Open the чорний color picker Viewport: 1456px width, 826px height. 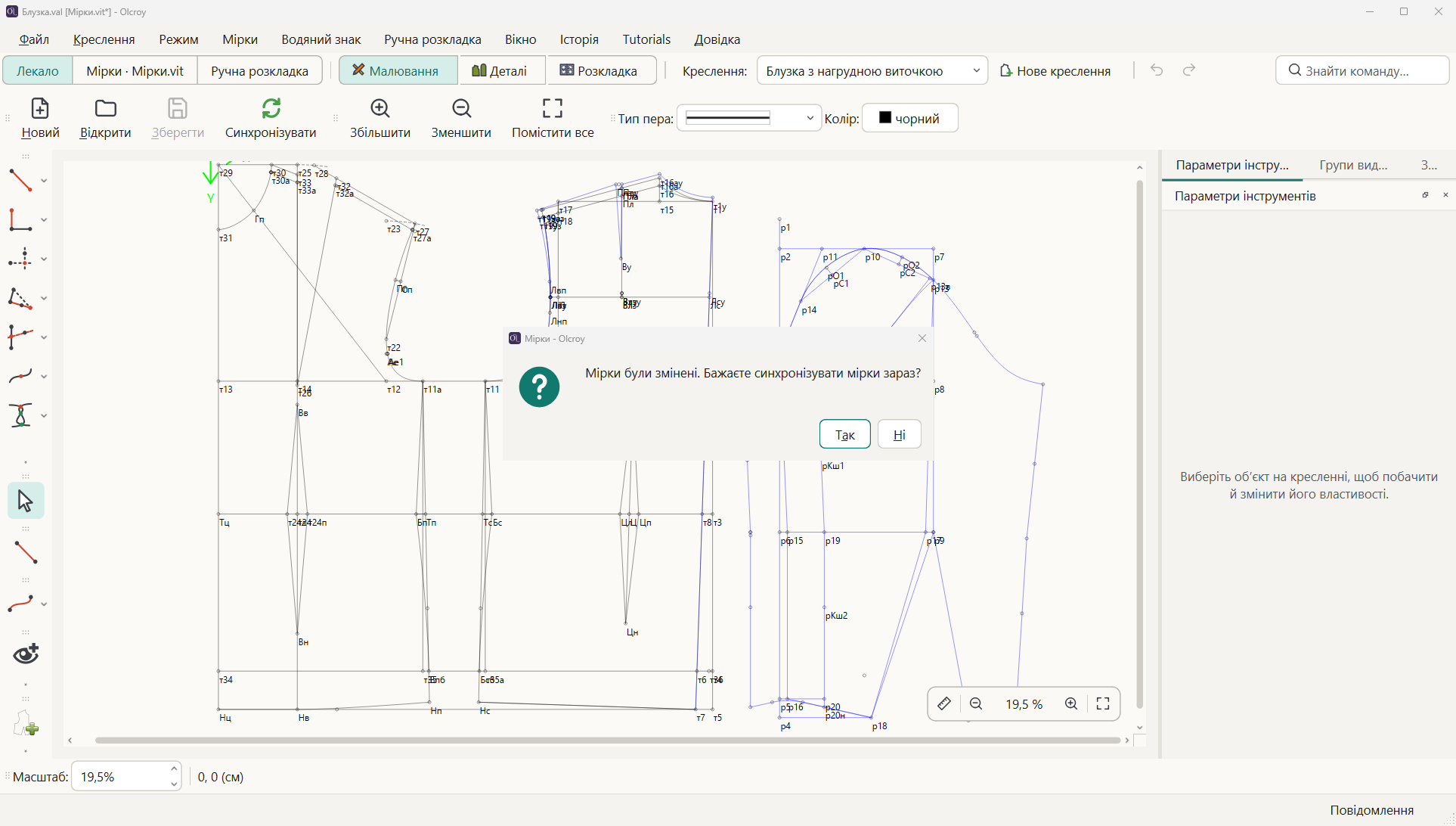click(910, 118)
